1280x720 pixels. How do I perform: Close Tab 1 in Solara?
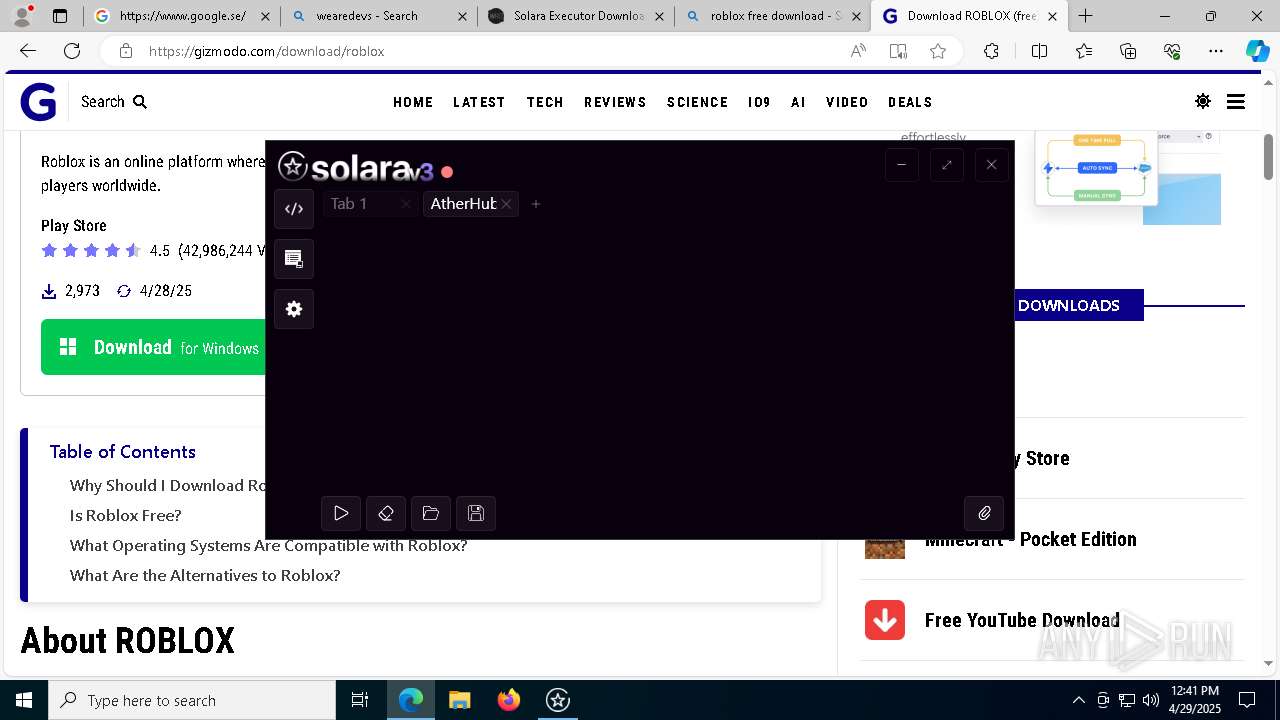coord(405,204)
